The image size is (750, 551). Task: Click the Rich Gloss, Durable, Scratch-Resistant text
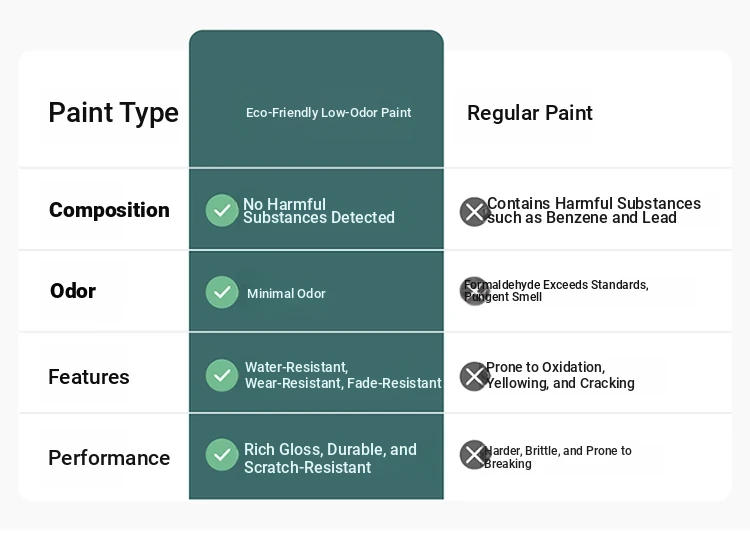[x=330, y=458]
